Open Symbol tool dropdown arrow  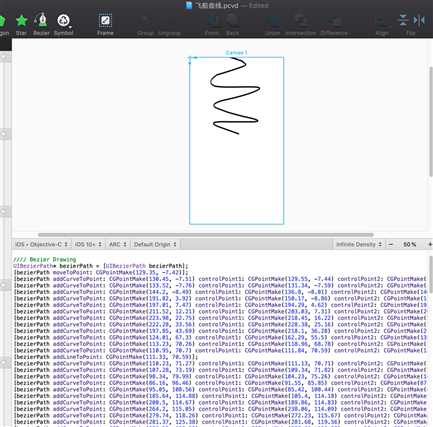[x=70, y=27]
